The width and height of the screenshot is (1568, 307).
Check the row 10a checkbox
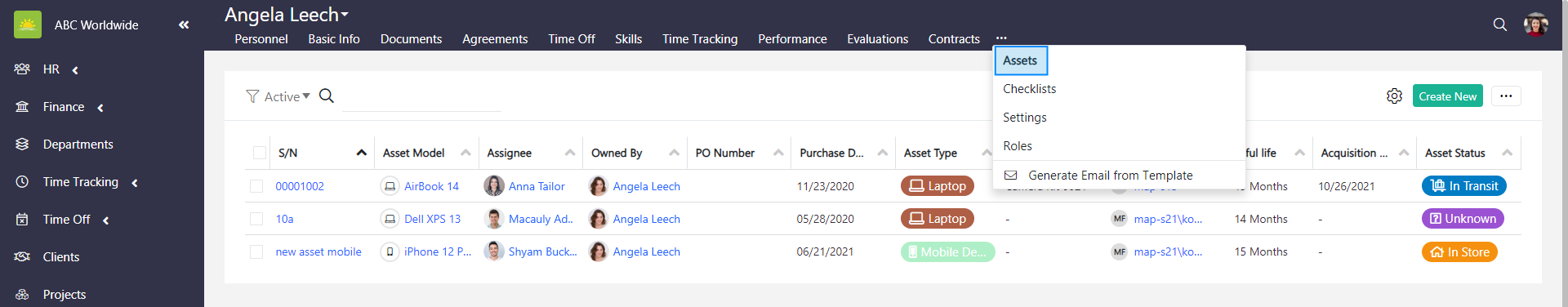coord(256,219)
